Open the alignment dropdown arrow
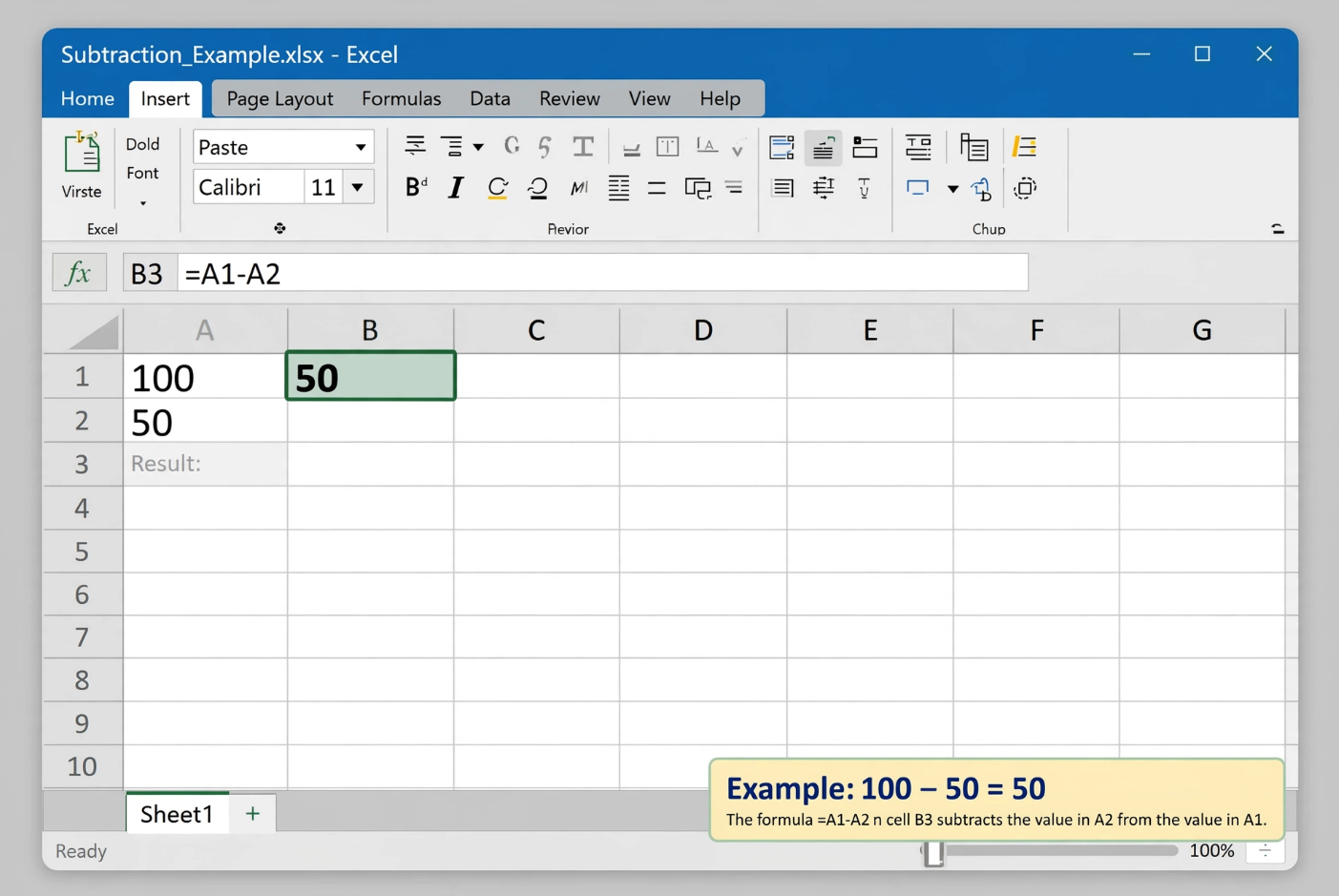1339x896 pixels. pyautogui.click(x=478, y=147)
